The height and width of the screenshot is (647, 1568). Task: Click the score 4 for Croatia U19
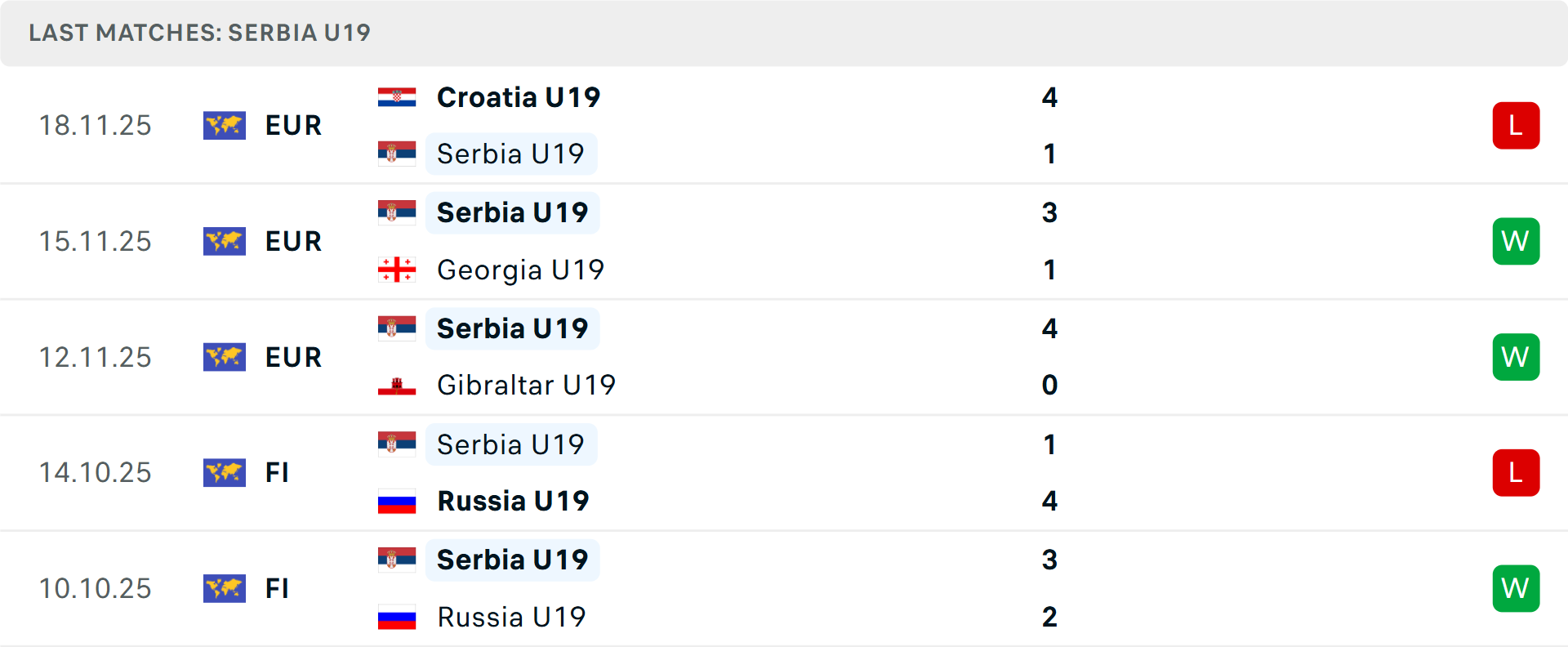pos(1050,96)
